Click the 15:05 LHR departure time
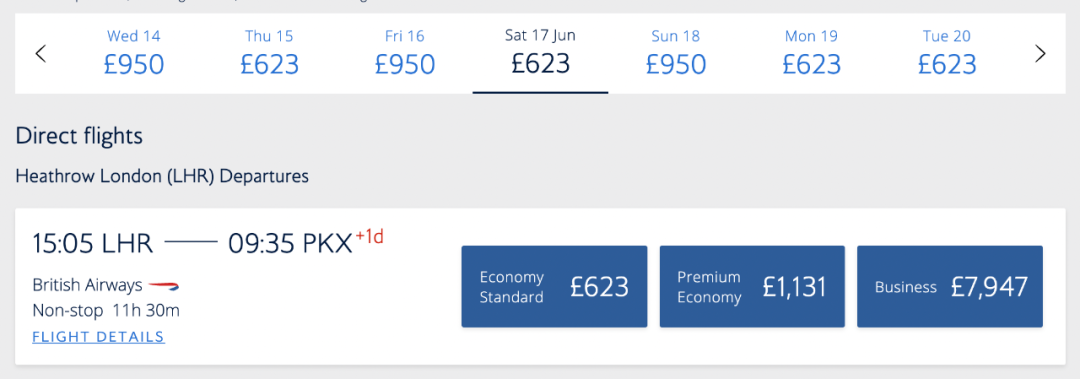This screenshot has height=379, width=1080. pos(93,243)
